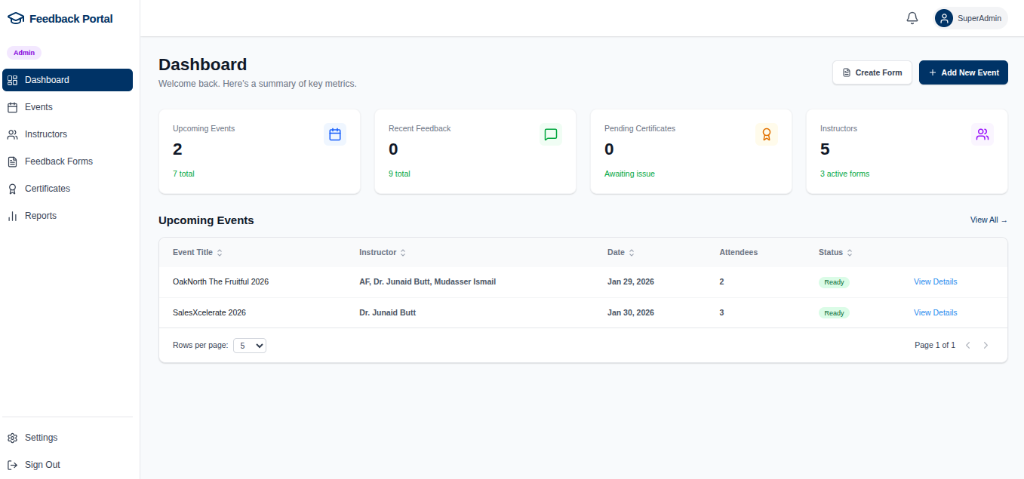
Task: Click the 'Page 1 of 1' indicator
Action: pos(935,345)
